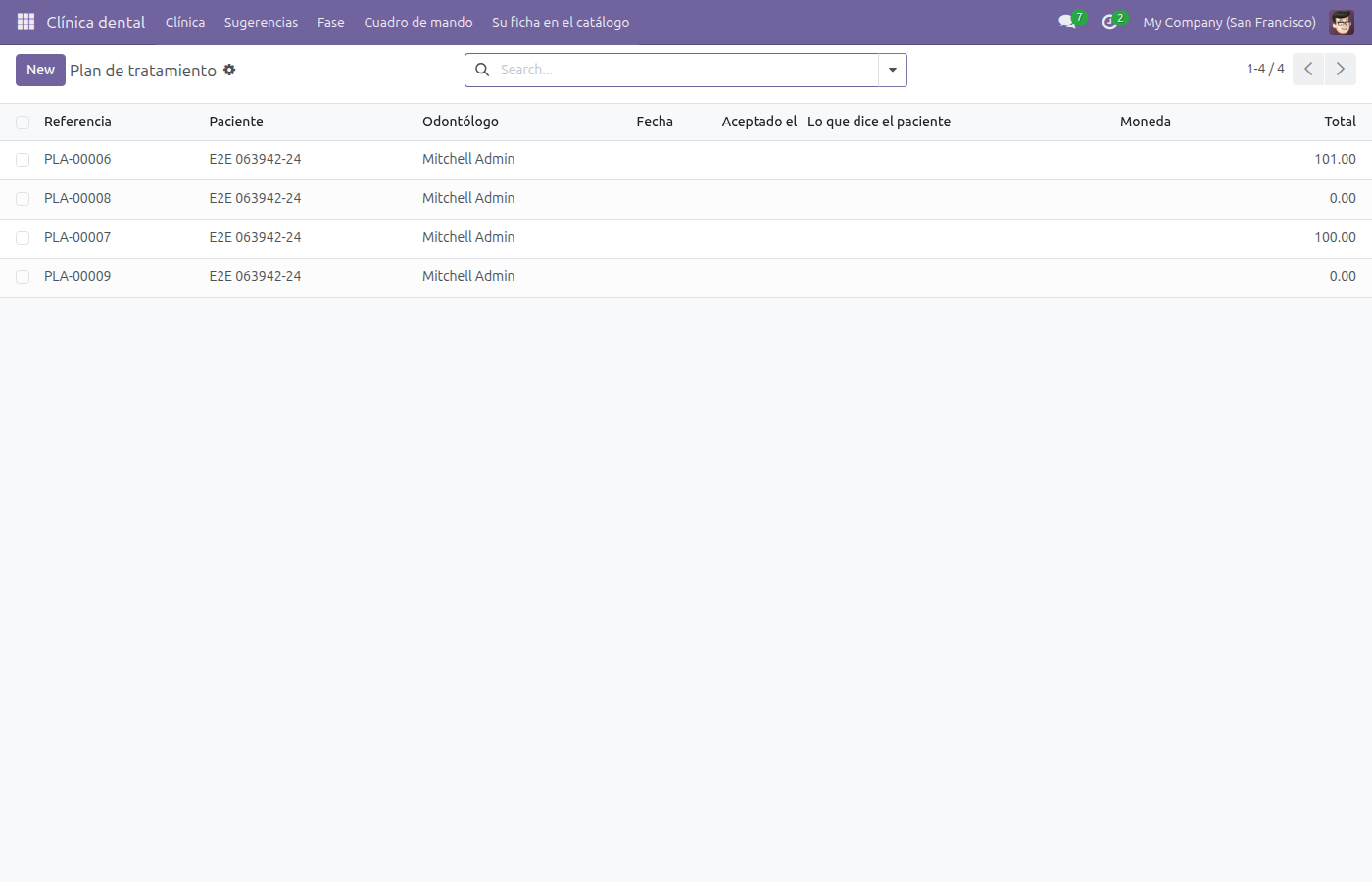
Task: Click the New button
Action: [40, 70]
